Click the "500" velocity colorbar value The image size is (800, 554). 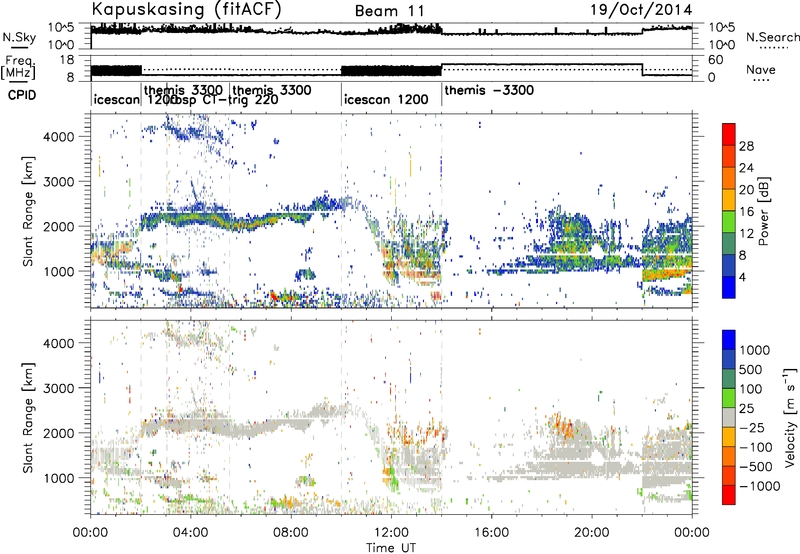point(751,369)
